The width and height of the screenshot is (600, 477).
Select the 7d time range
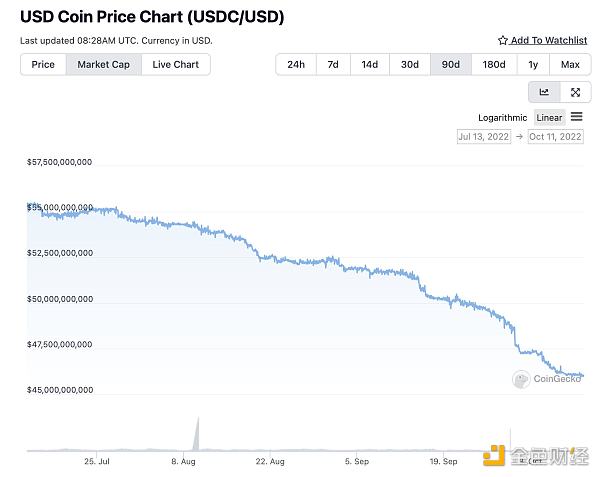(333, 64)
